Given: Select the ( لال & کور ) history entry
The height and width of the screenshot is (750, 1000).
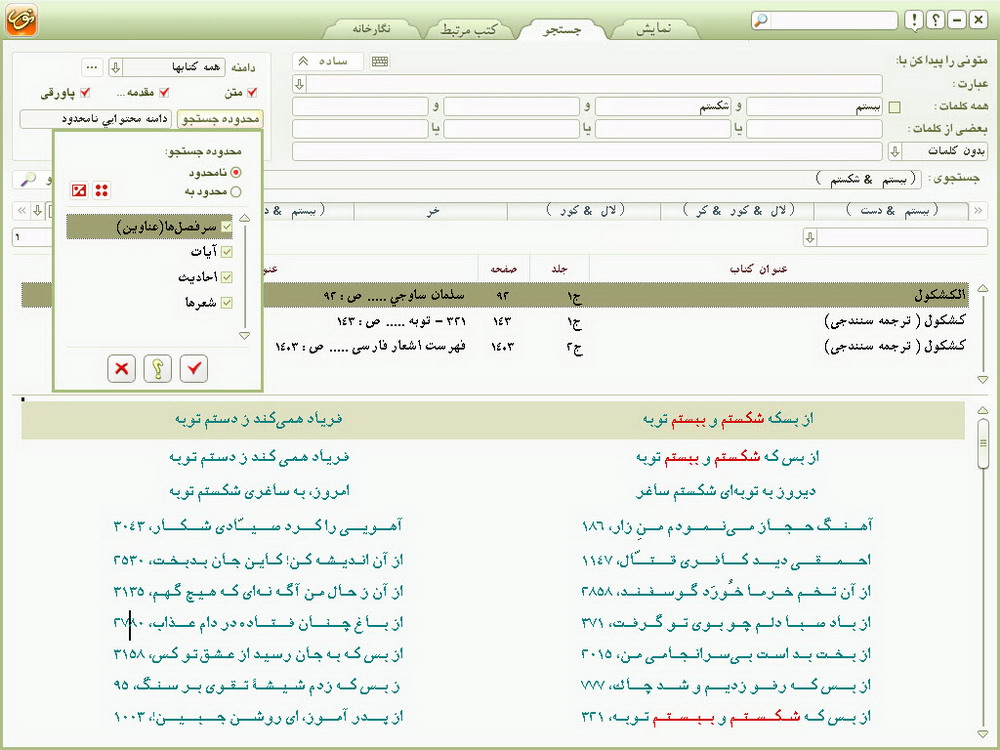Looking at the screenshot, I should click(584, 210).
